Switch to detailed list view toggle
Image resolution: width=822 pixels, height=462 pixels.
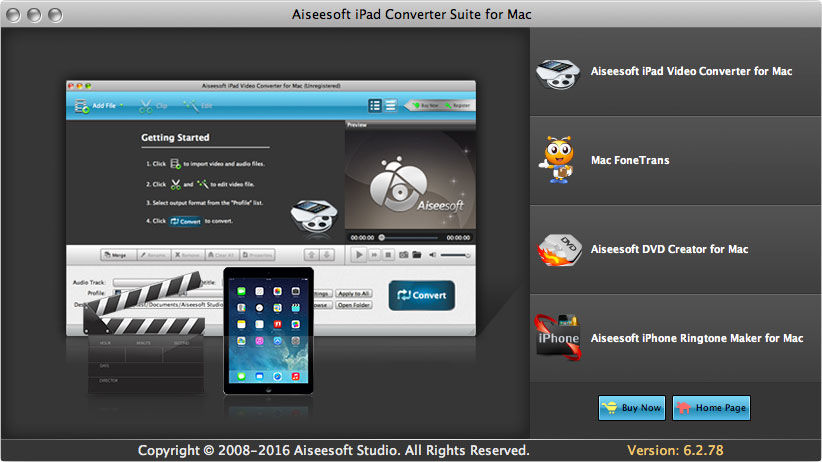point(375,105)
